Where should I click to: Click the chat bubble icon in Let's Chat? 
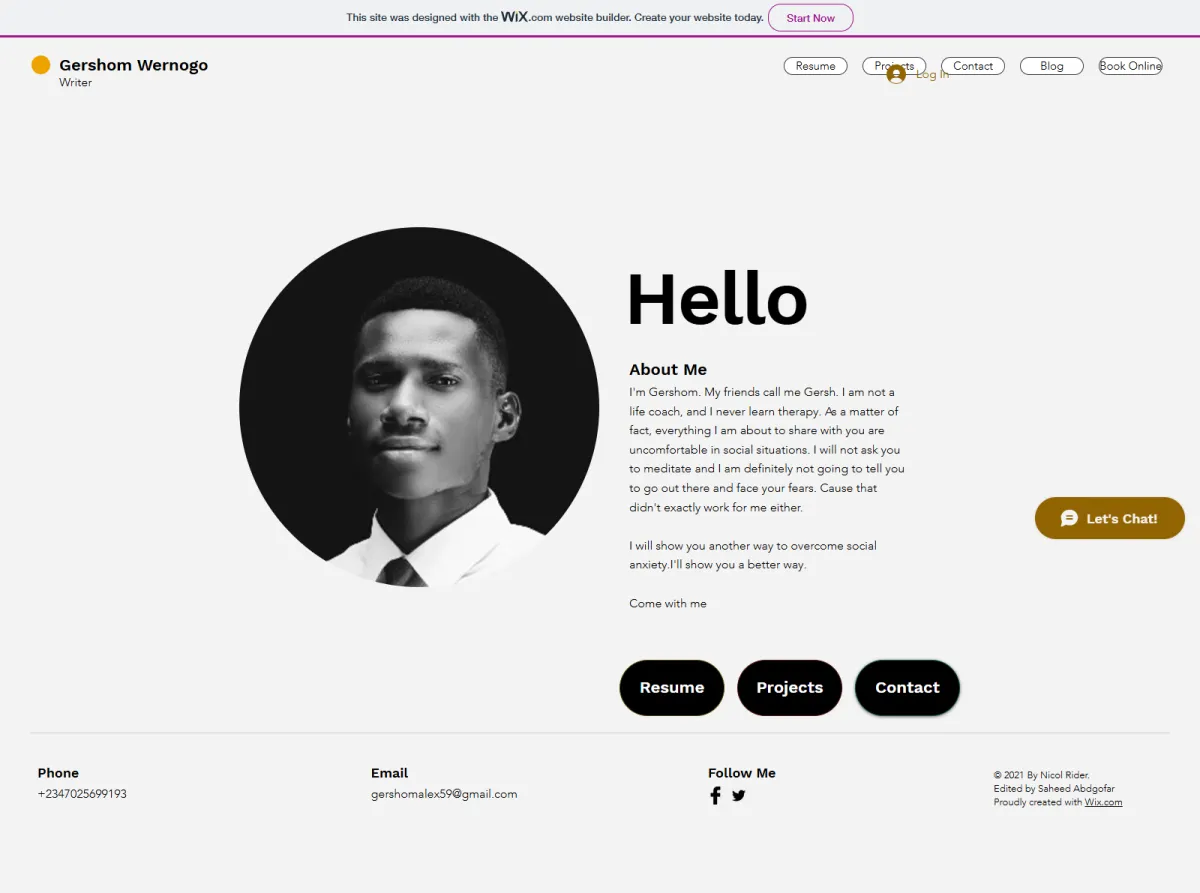(1069, 518)
